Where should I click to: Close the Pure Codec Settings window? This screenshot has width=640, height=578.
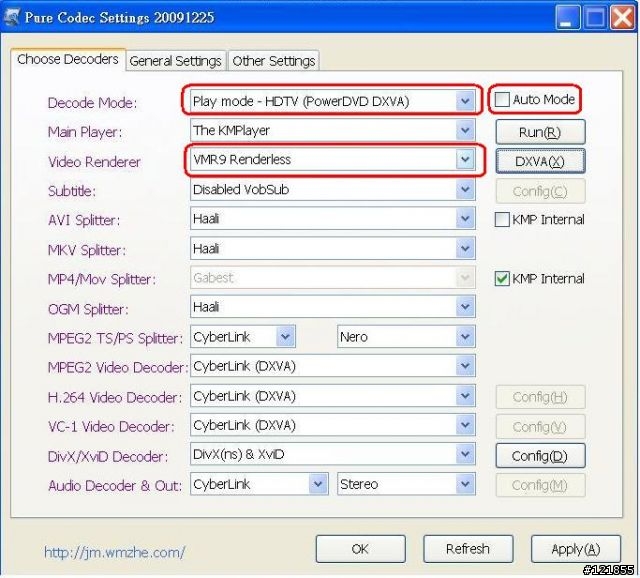tap(622, 18)
